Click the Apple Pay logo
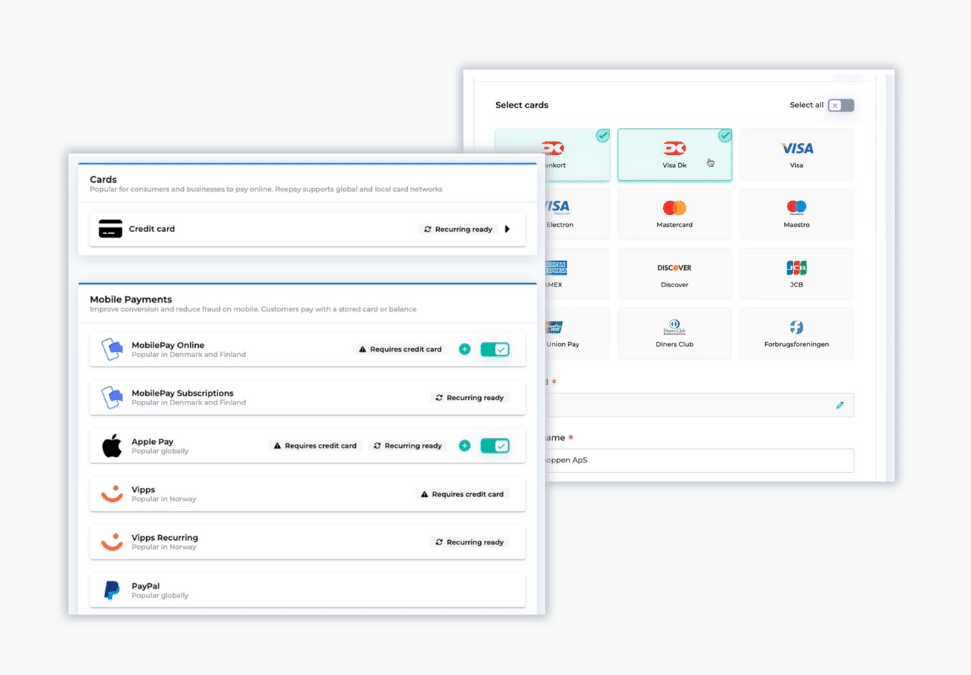This screenshot has height=675, width=971. pos(112,446)
